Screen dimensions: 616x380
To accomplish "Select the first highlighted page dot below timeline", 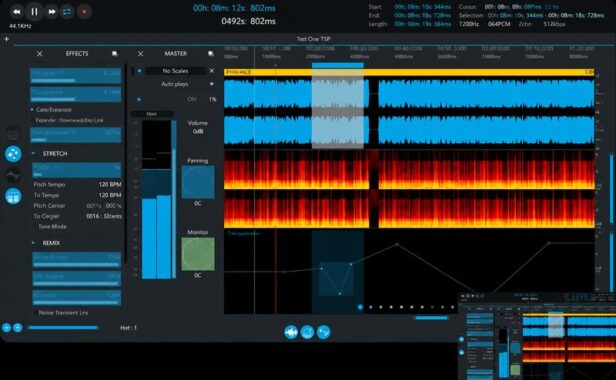I will 360,307.
